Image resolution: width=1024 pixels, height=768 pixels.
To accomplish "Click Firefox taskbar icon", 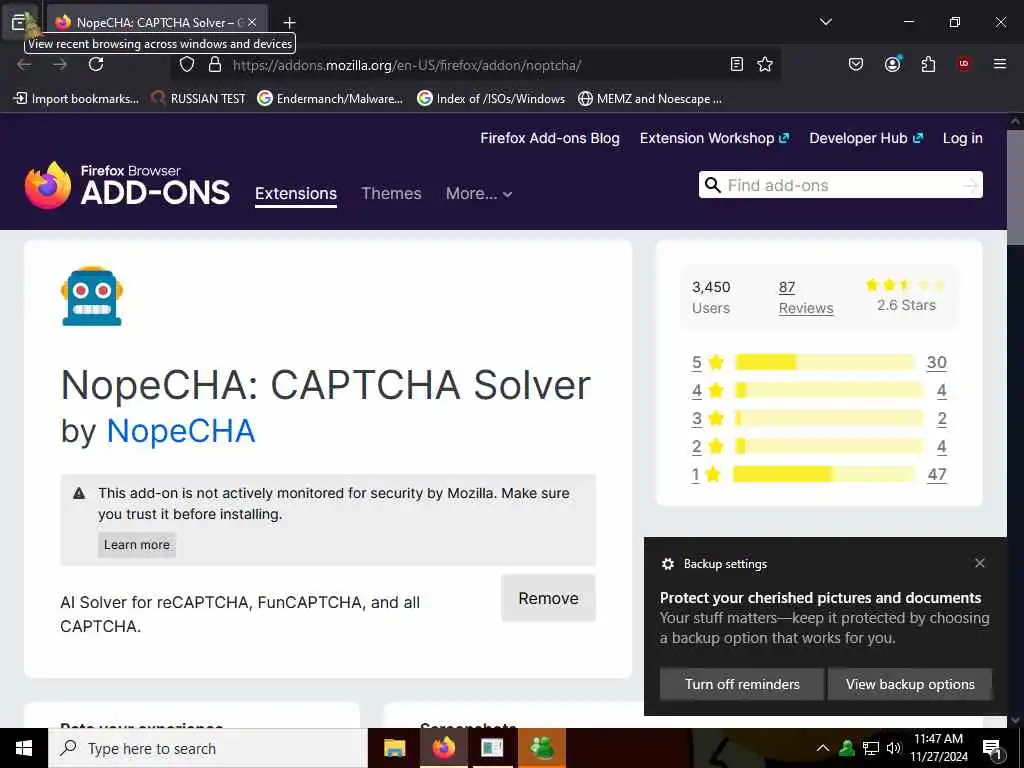I will [x=443, y=748].
